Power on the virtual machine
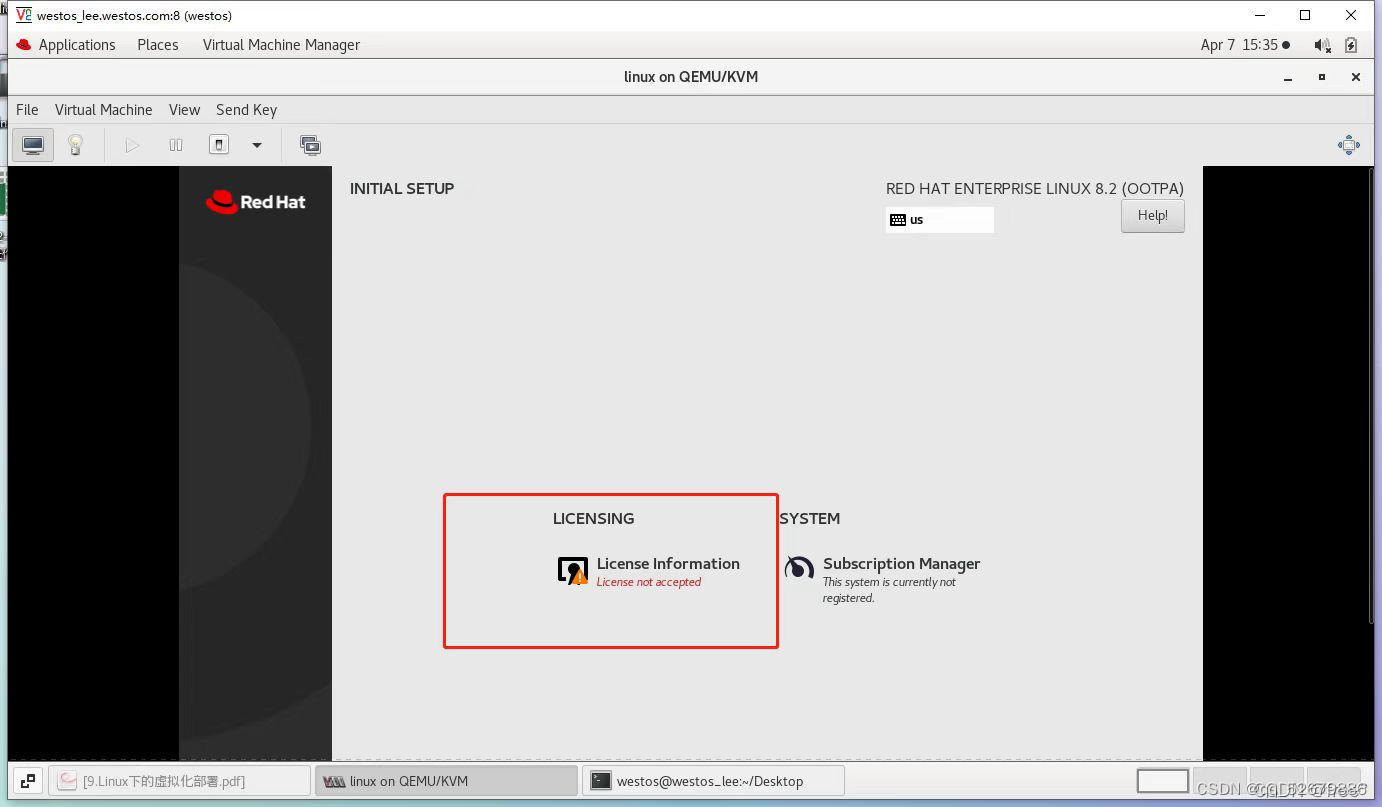Screen dimensions: 1382x807 tap(132, 145)
